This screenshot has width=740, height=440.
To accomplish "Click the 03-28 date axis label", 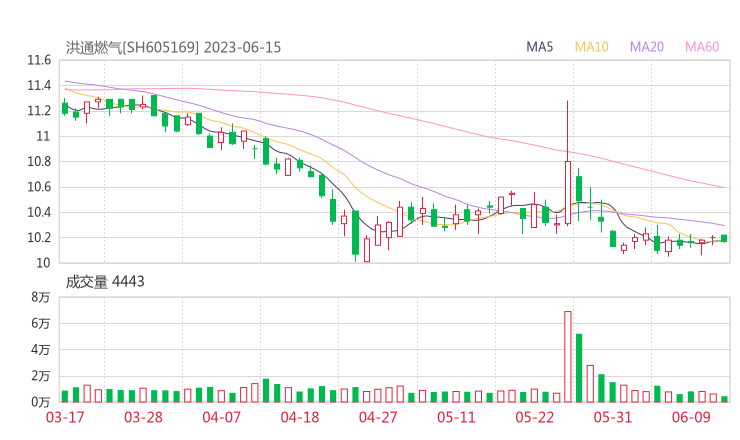I will (x=143, y=417).
